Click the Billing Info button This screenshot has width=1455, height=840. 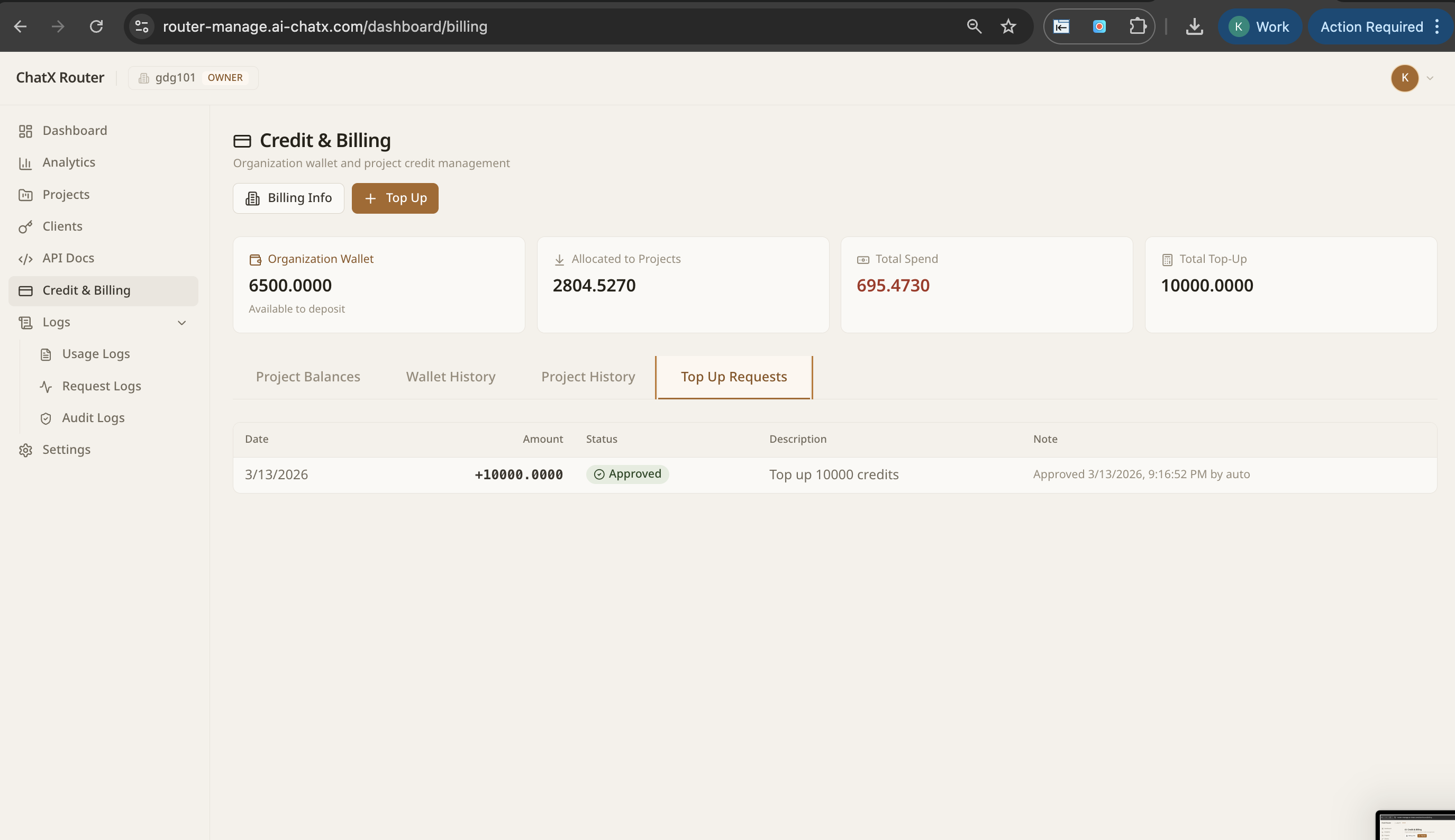tap(288, 198)
